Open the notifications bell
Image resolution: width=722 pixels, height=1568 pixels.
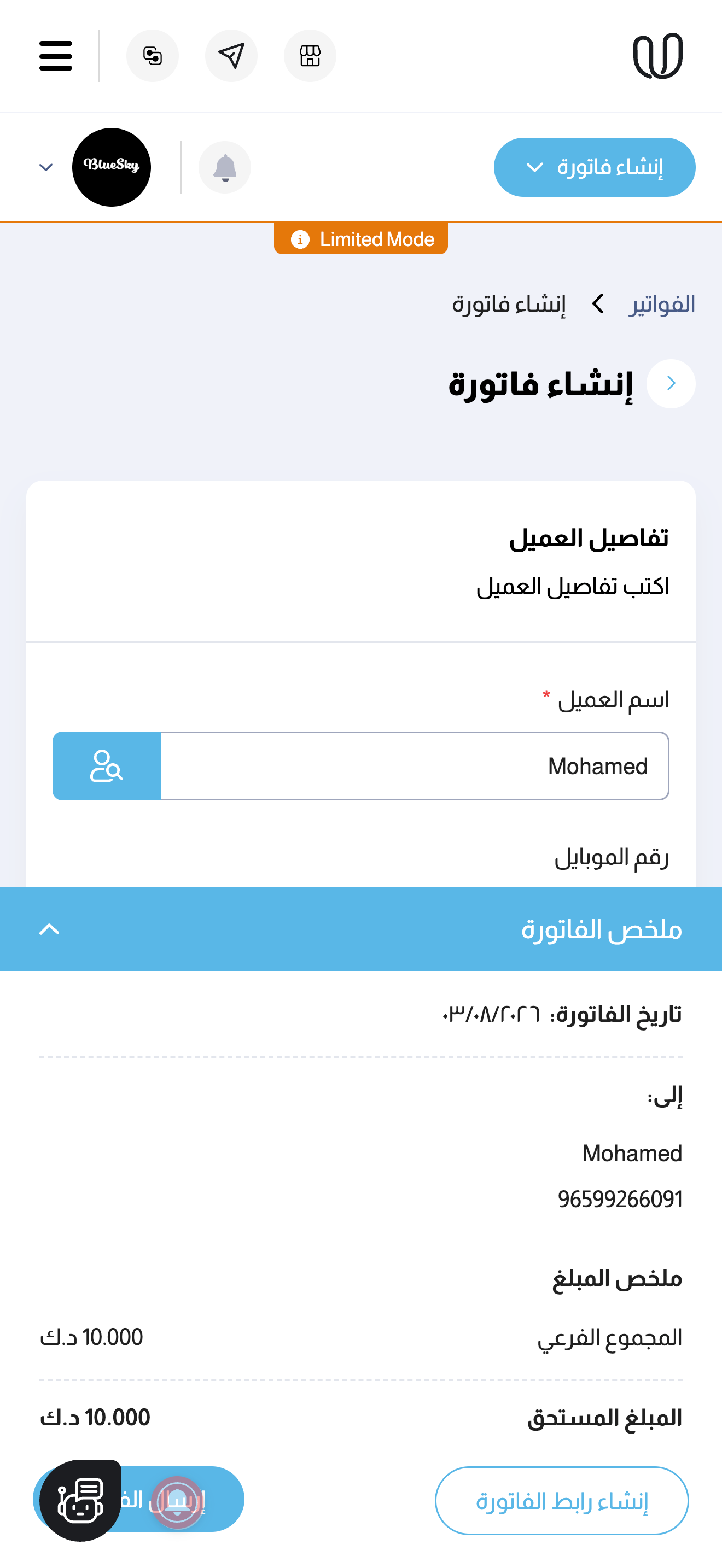225,167
